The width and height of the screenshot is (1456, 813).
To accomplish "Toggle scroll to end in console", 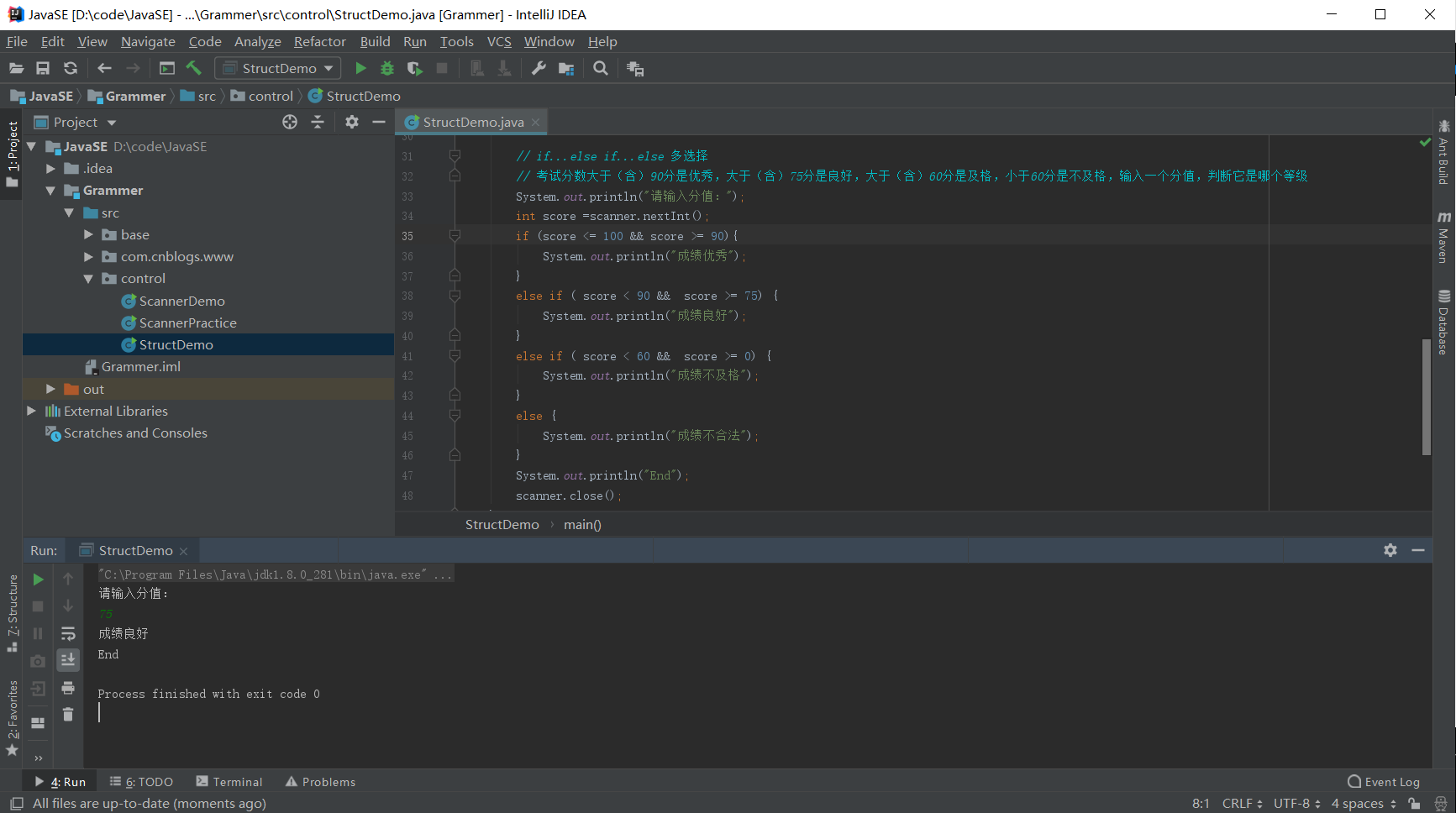I will (x=68, y=660).
